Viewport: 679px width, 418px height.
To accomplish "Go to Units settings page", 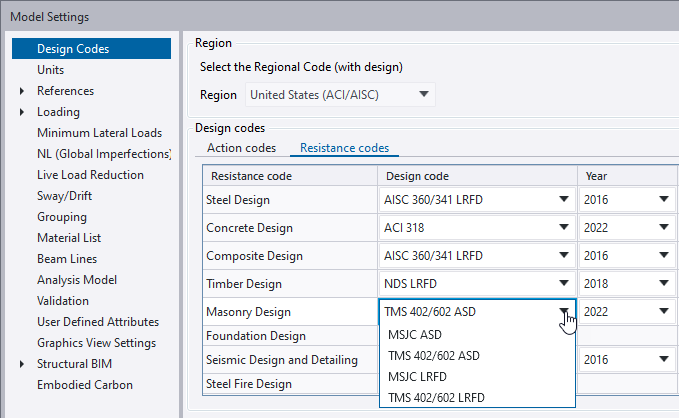I will [x=50, y=70].
